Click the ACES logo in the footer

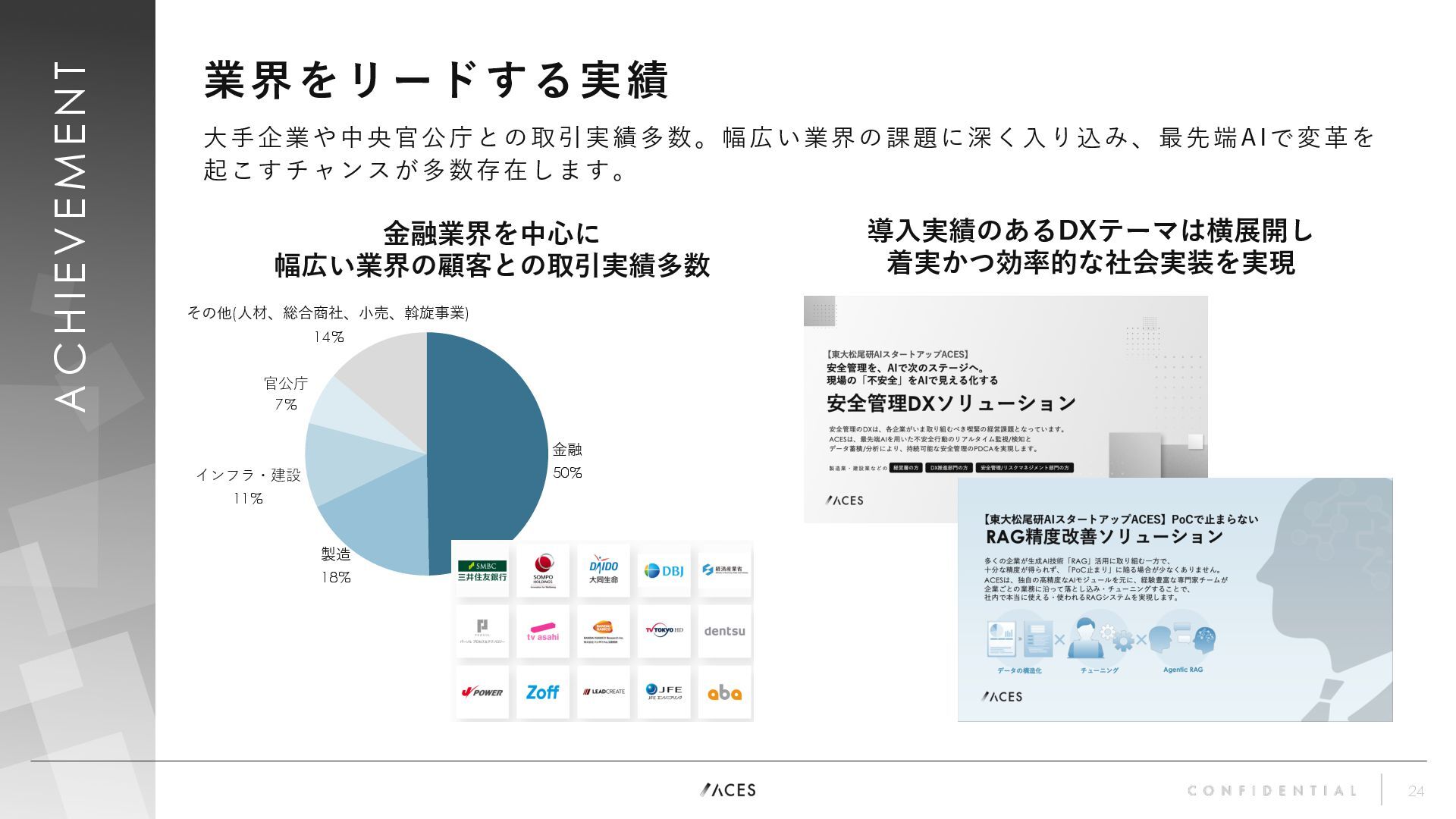click(728, 790)
